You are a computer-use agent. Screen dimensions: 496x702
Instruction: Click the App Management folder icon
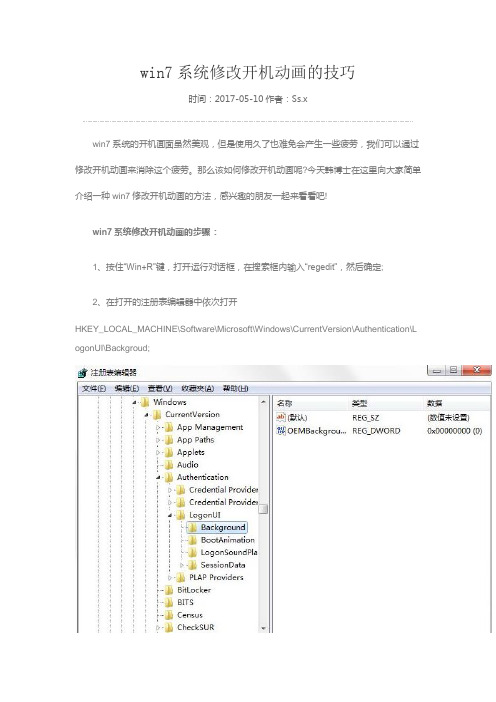point(169,427)
